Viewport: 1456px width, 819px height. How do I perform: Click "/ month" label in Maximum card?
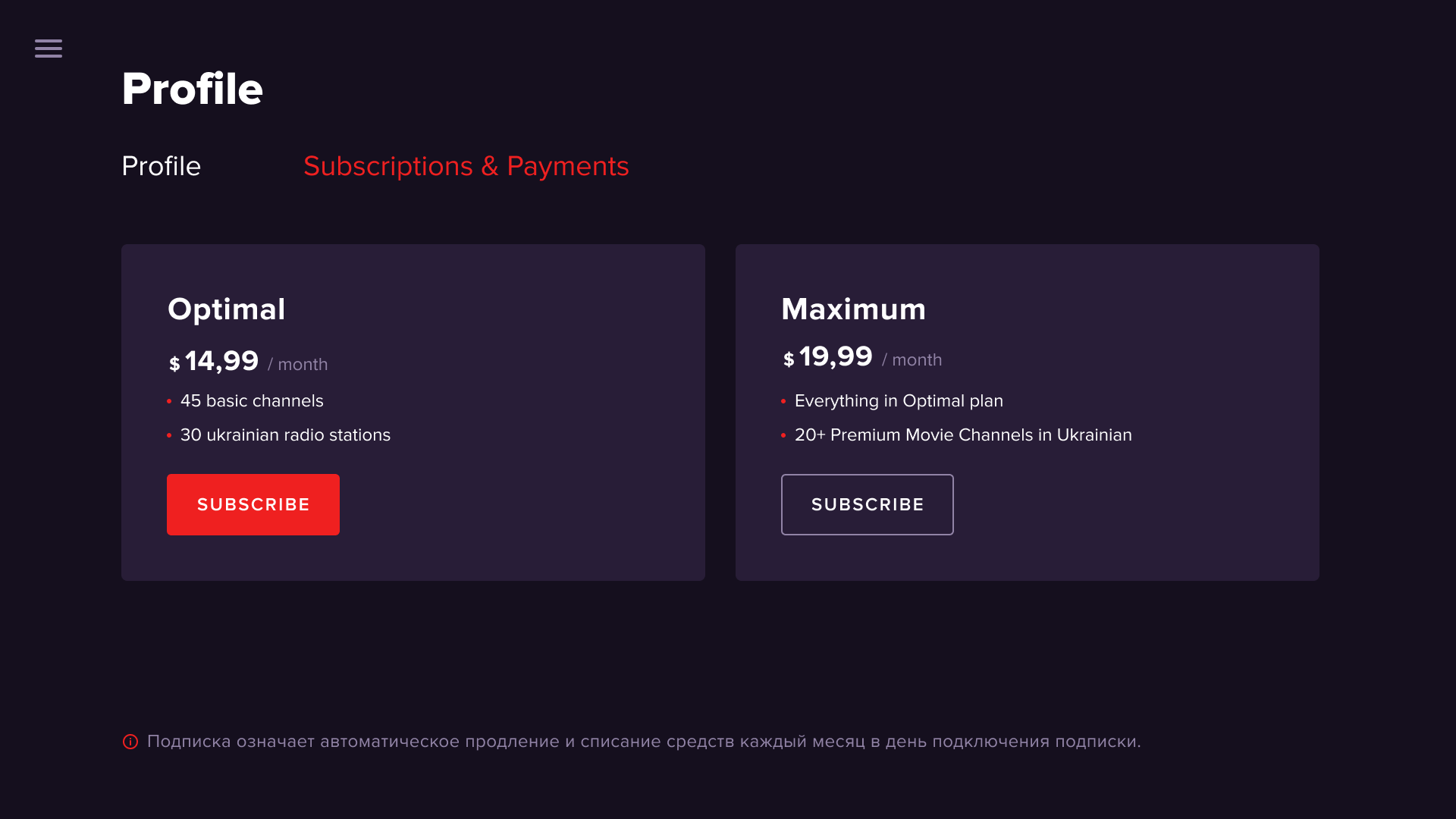click(x=912, y=360)
